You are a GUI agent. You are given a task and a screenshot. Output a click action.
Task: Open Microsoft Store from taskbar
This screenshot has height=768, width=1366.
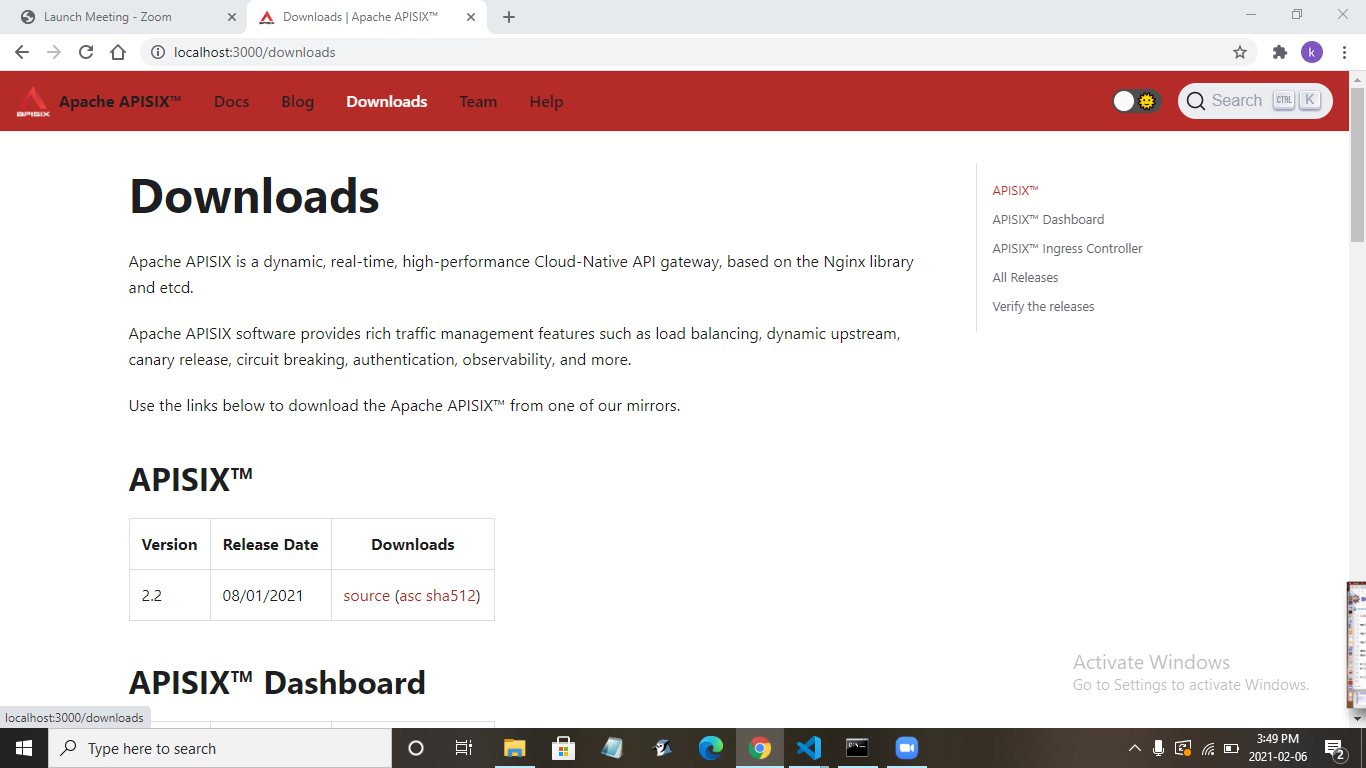[x=563, y=748]
